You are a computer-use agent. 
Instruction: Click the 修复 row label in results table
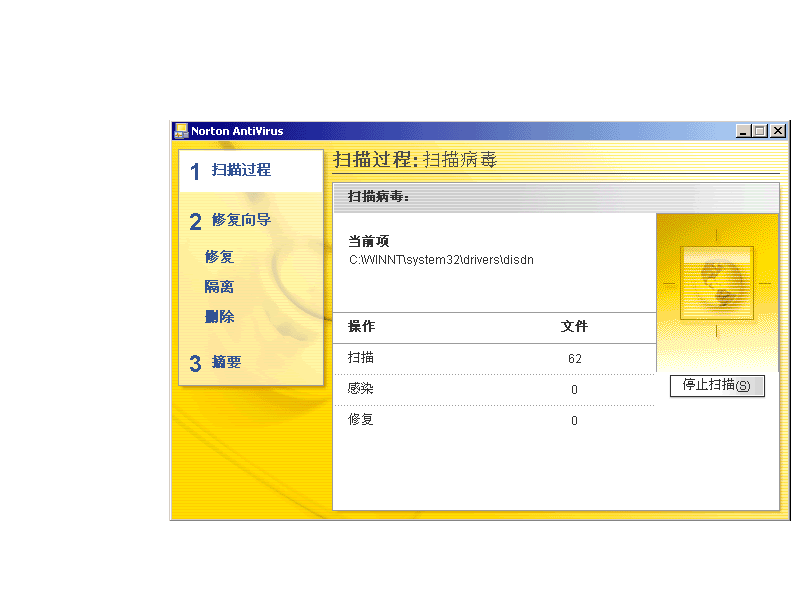(361, 420)
